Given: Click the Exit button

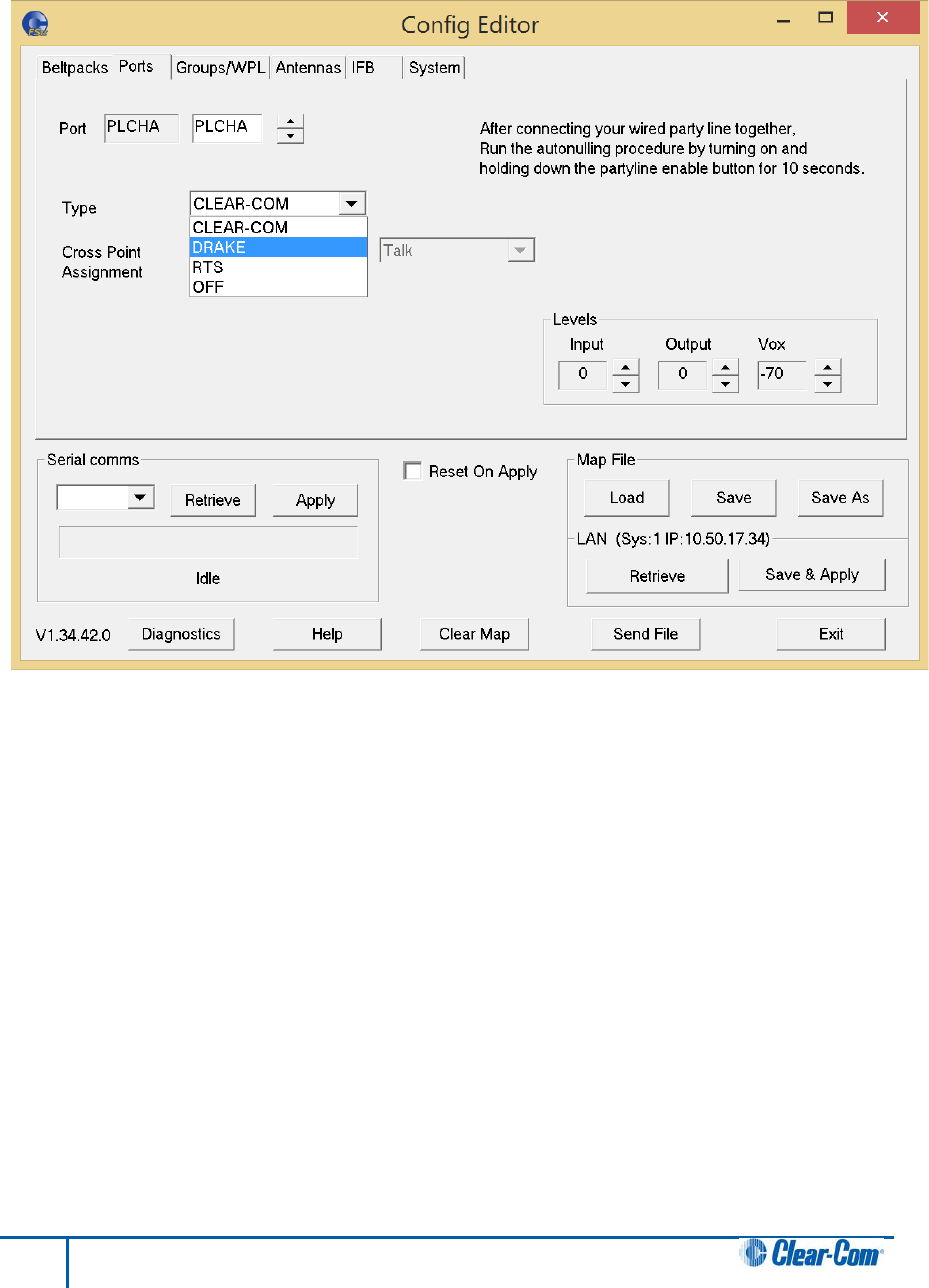Looking at the screenshot, I should click(831, 634).
